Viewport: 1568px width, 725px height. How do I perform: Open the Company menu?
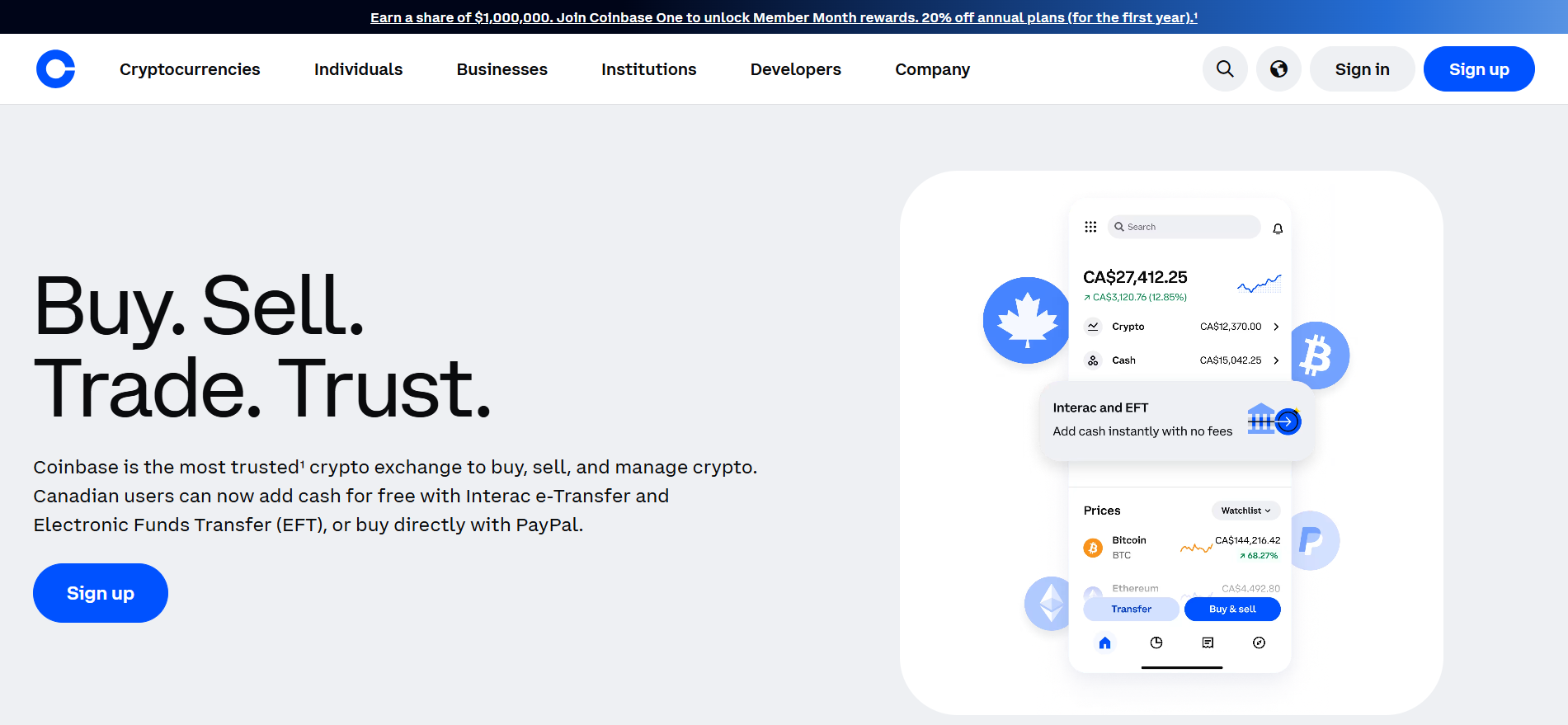(932, 69)
